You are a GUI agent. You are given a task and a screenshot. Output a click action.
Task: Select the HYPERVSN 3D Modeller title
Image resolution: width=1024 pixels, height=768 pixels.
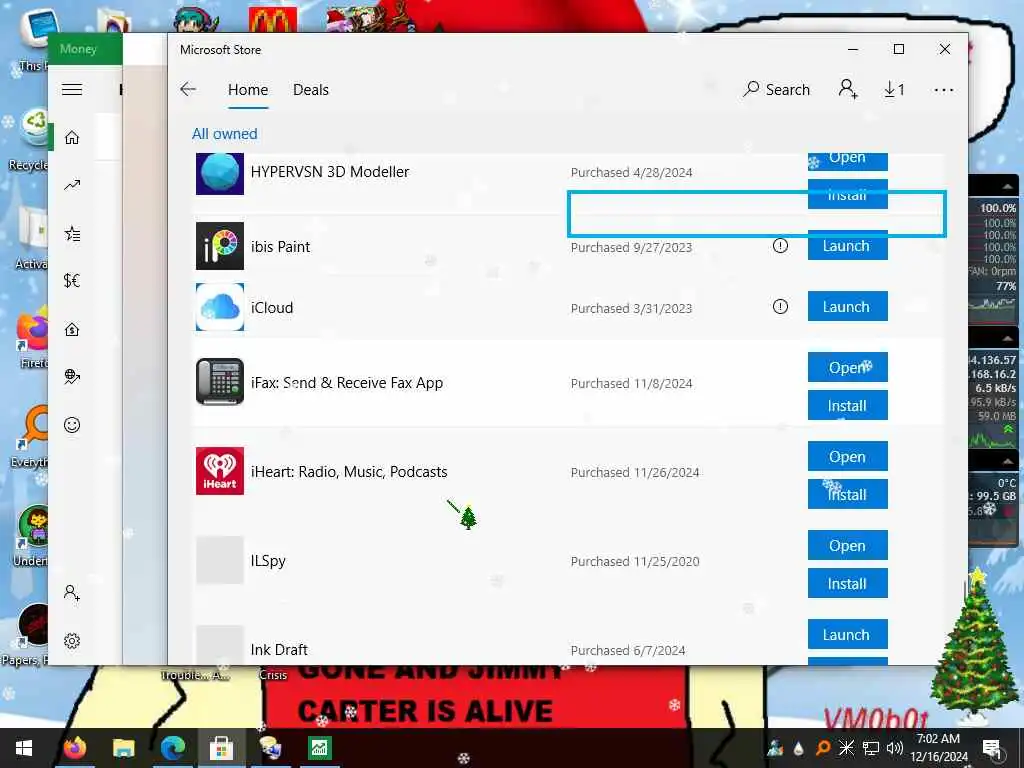[330, 172]
